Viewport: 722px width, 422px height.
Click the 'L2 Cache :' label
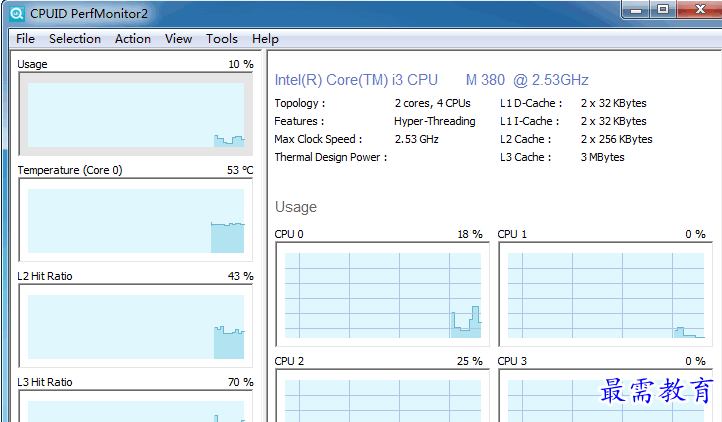point(525,139)
